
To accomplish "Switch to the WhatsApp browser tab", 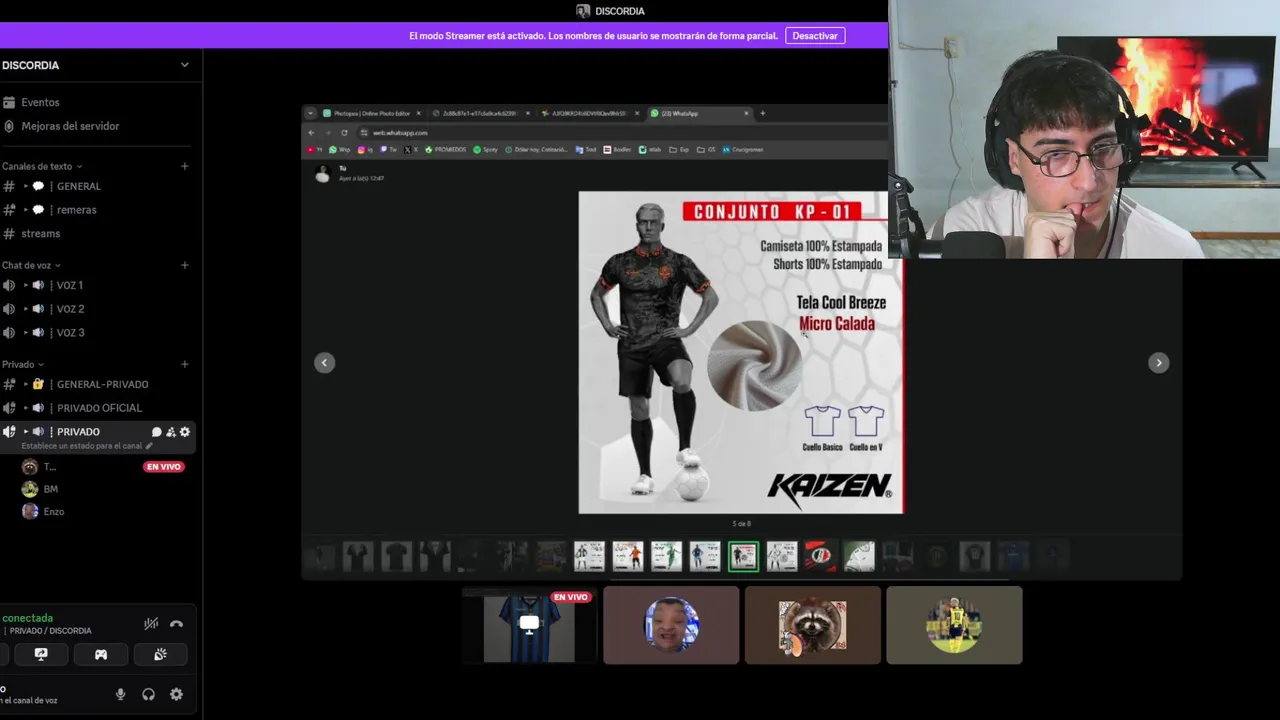I will pyautogui.click(x=699, y=113).
